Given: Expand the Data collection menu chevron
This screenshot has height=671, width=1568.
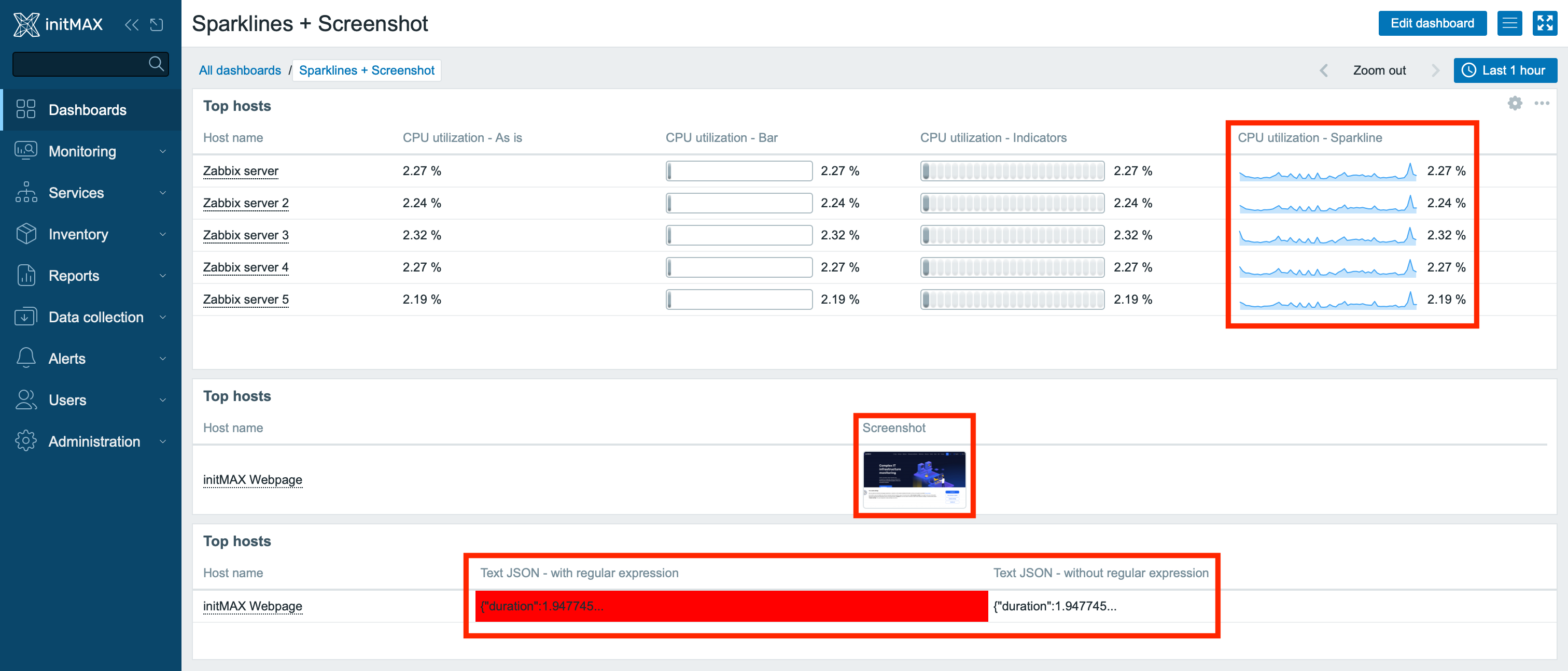Looking at the screenshot, I should (x=162, y=317).
